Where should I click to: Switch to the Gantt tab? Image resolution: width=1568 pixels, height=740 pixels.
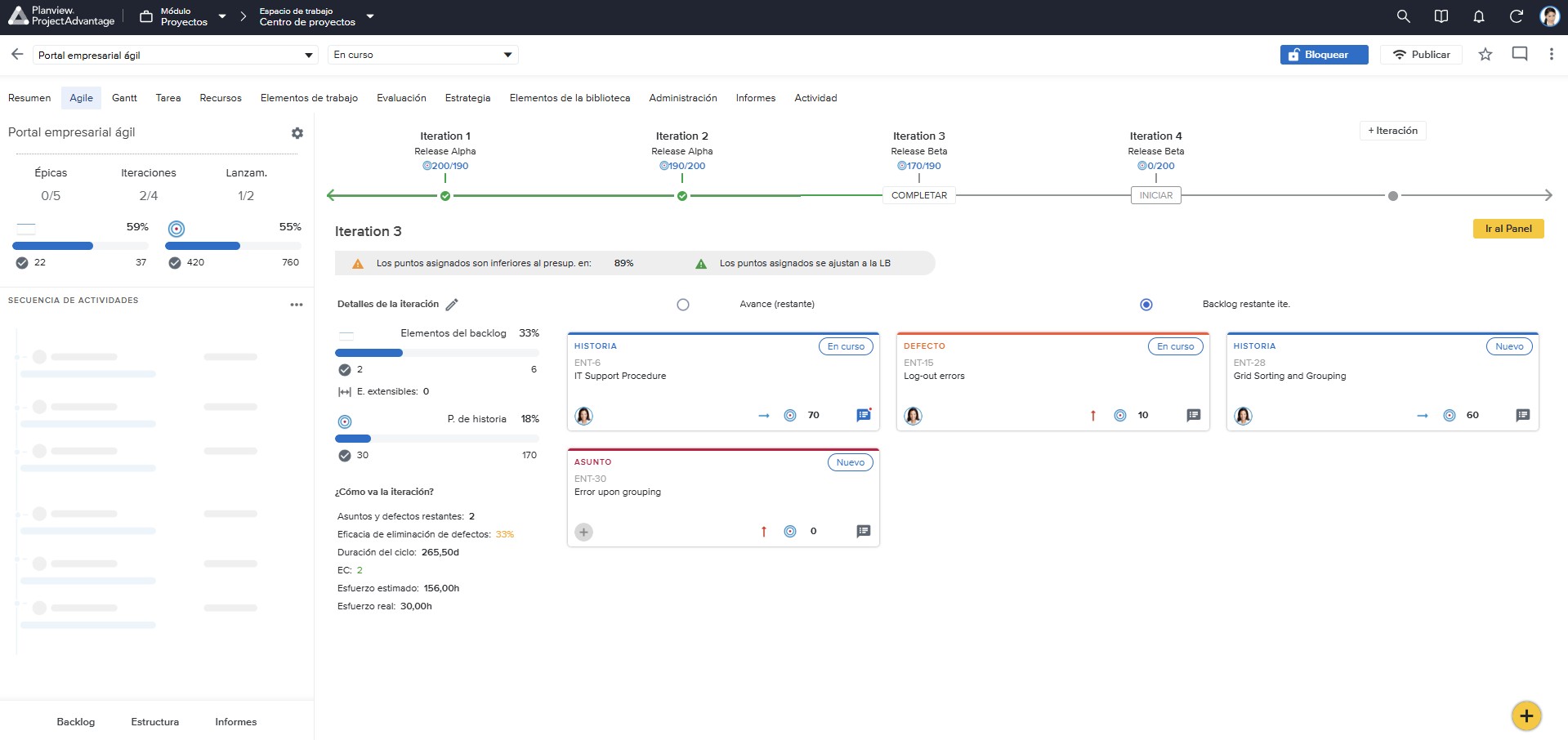point(124,98)
